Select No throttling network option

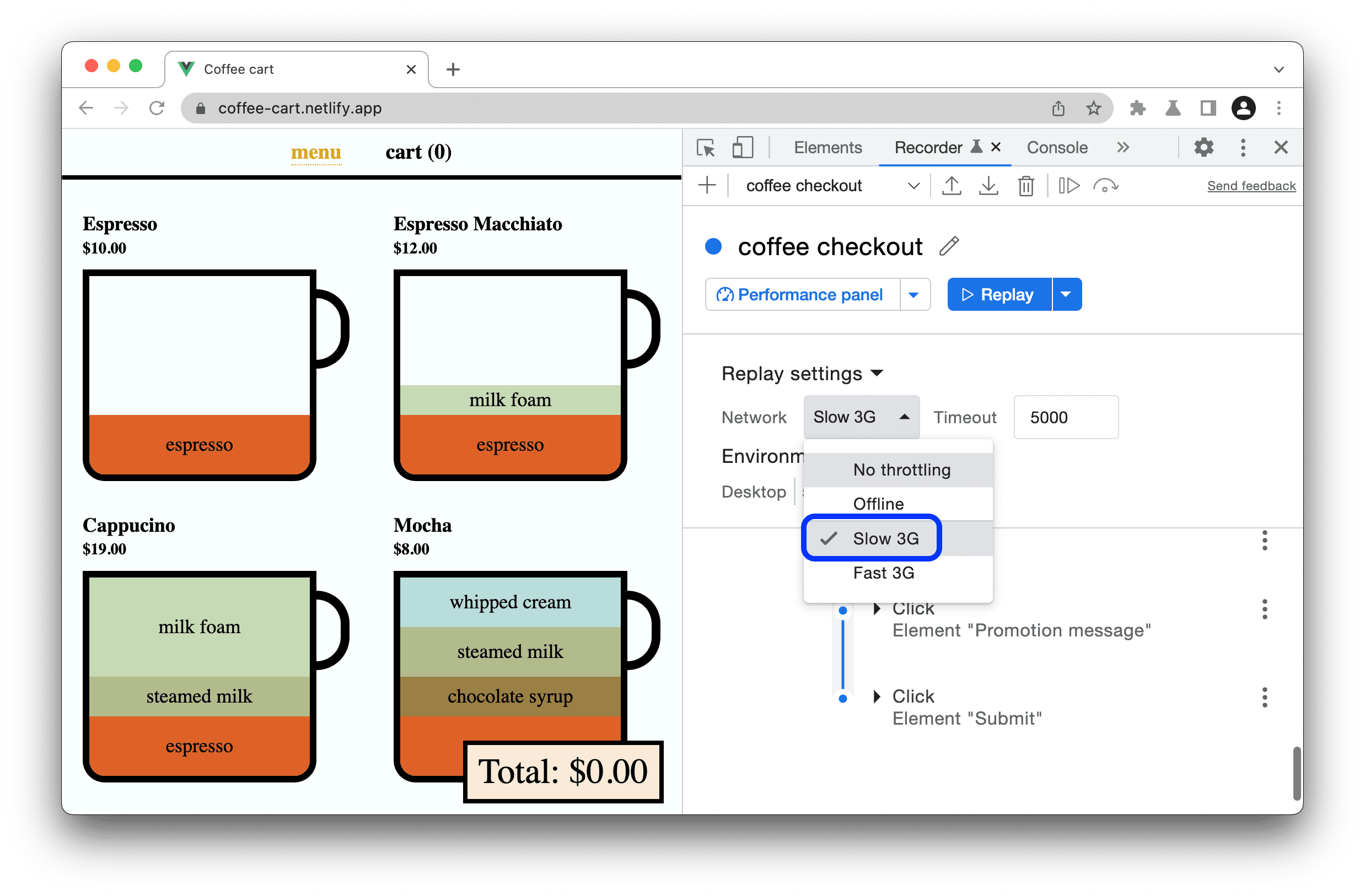(899, 468)
